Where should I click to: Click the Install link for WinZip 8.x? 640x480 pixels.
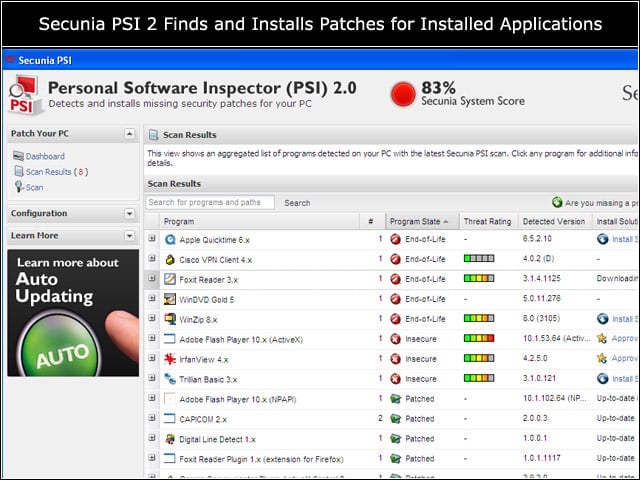point(625,319)
